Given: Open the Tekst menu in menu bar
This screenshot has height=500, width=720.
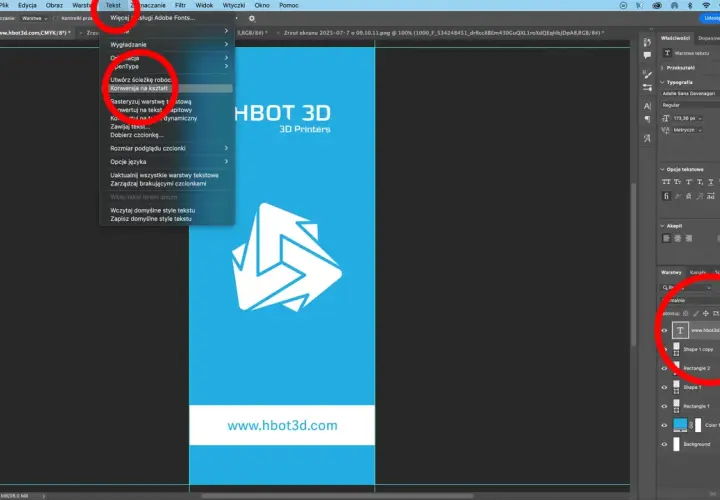Looking at the screenshot, I should point(113,6).
